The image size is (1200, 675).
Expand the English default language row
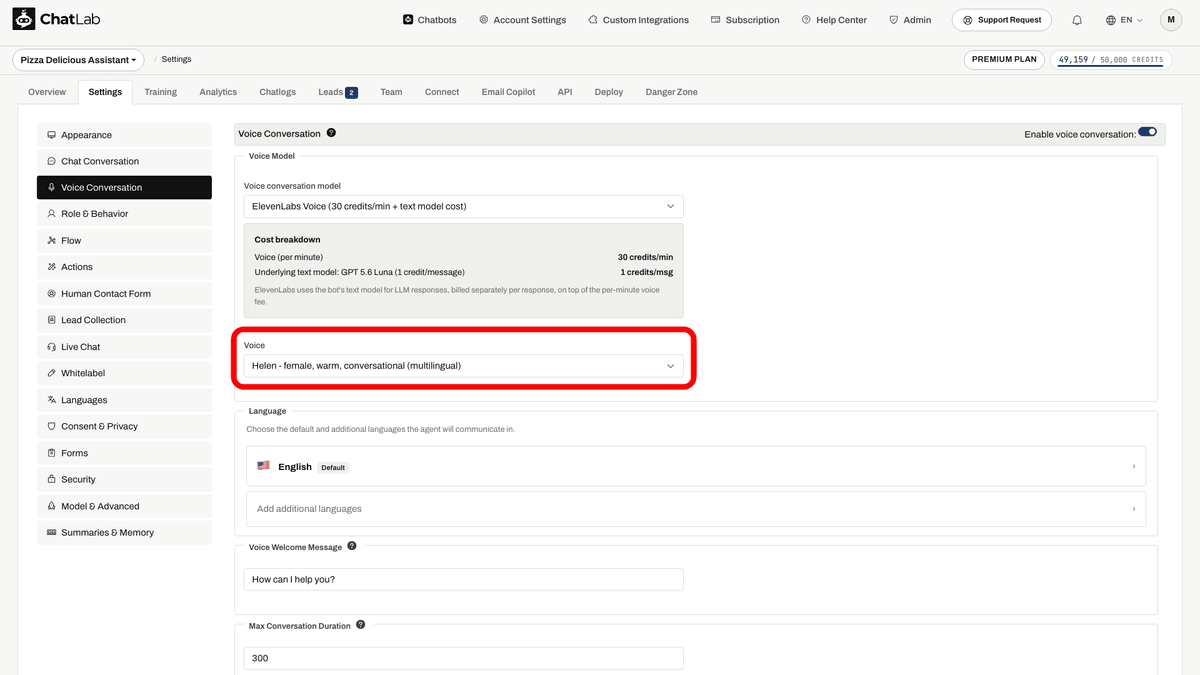(x=696, y=466)
